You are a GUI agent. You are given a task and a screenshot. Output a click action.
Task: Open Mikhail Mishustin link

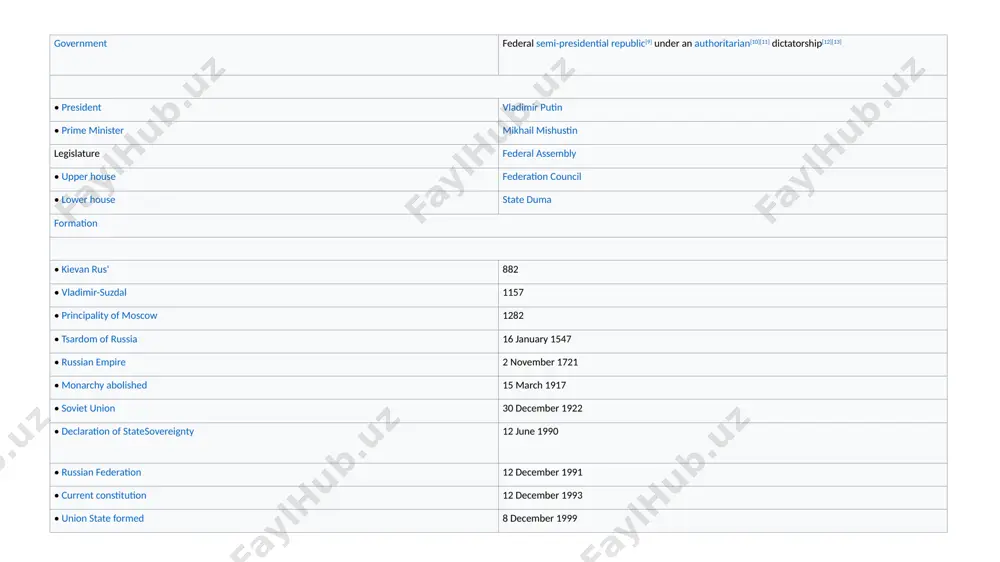540,130
